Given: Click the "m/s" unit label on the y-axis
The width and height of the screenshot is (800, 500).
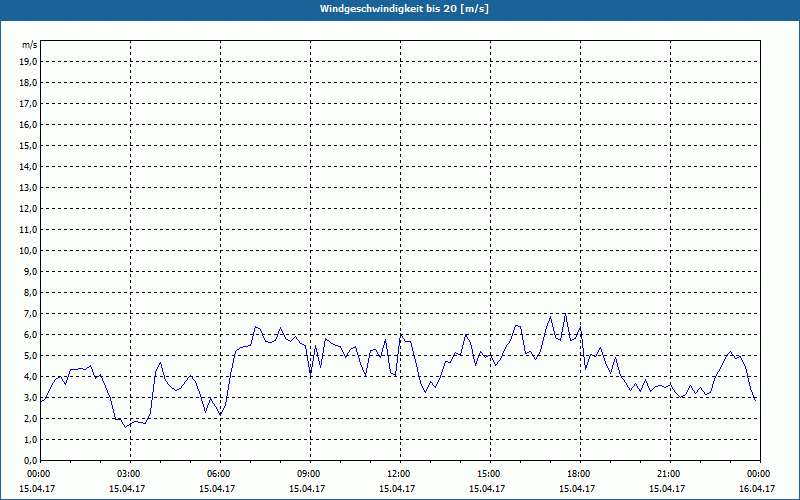Looking at the screenshot, I should 30,45.
